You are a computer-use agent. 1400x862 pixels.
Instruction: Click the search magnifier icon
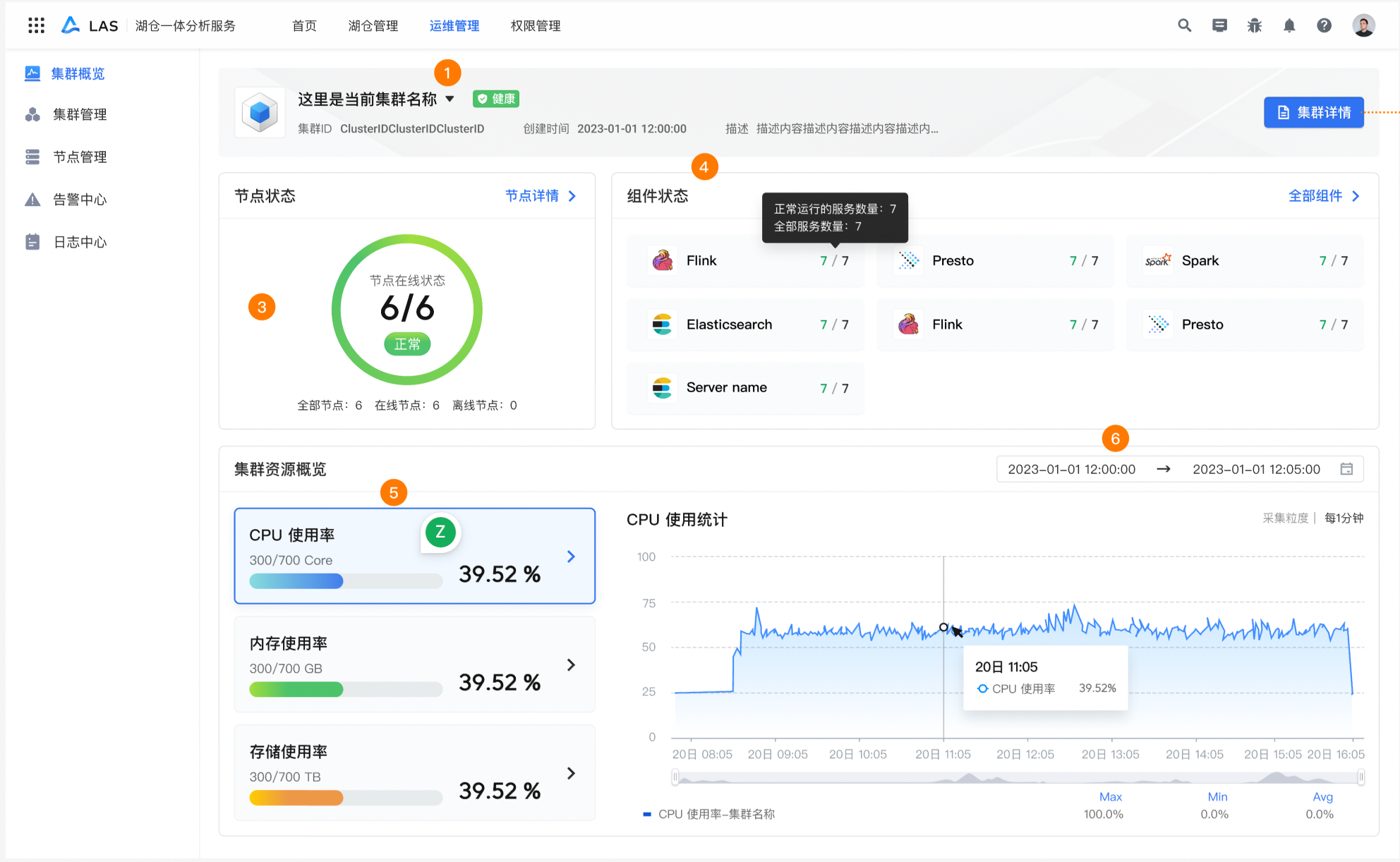tap(1184, 25)
